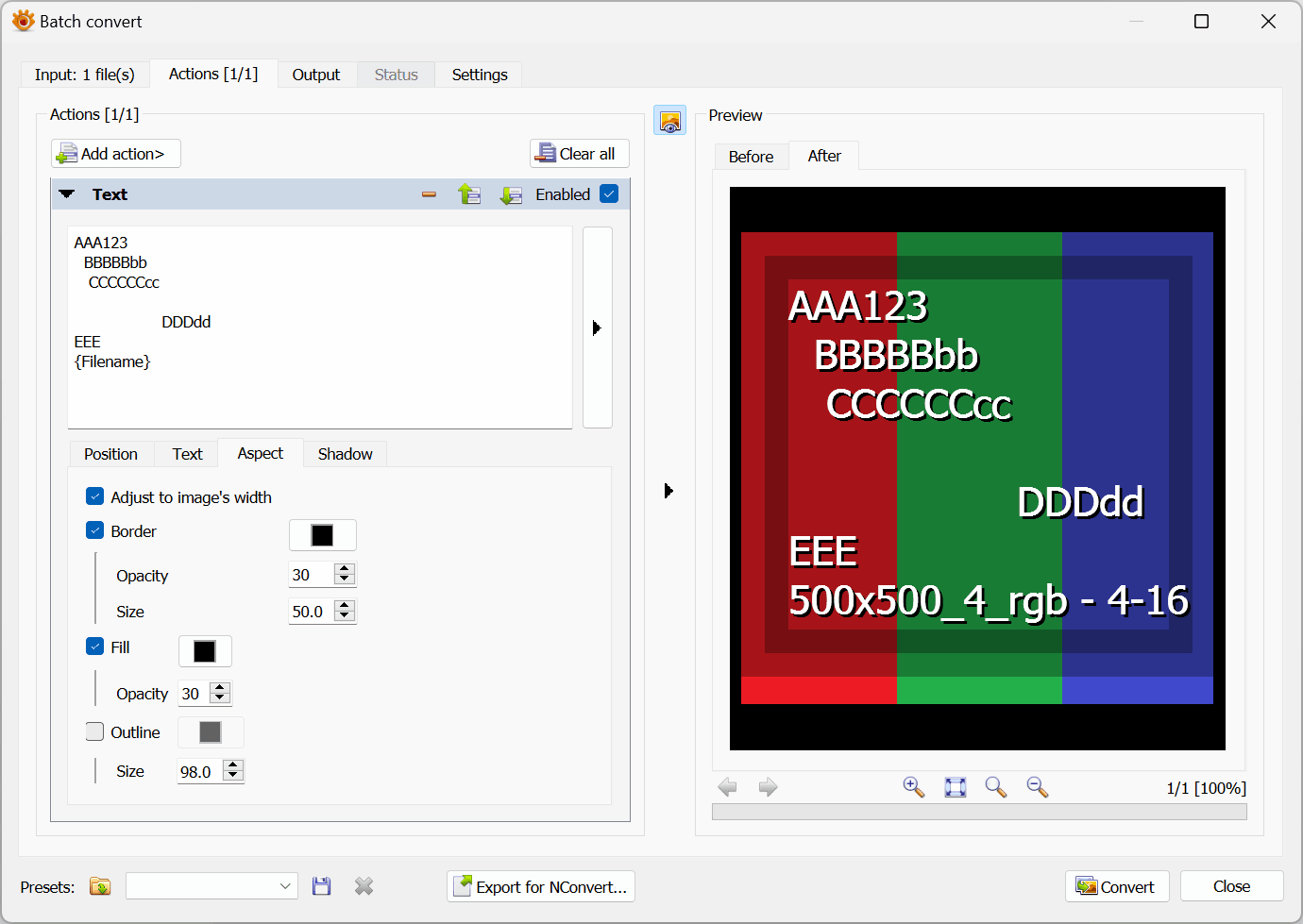Click Export for NConvert button

point(540,886)
